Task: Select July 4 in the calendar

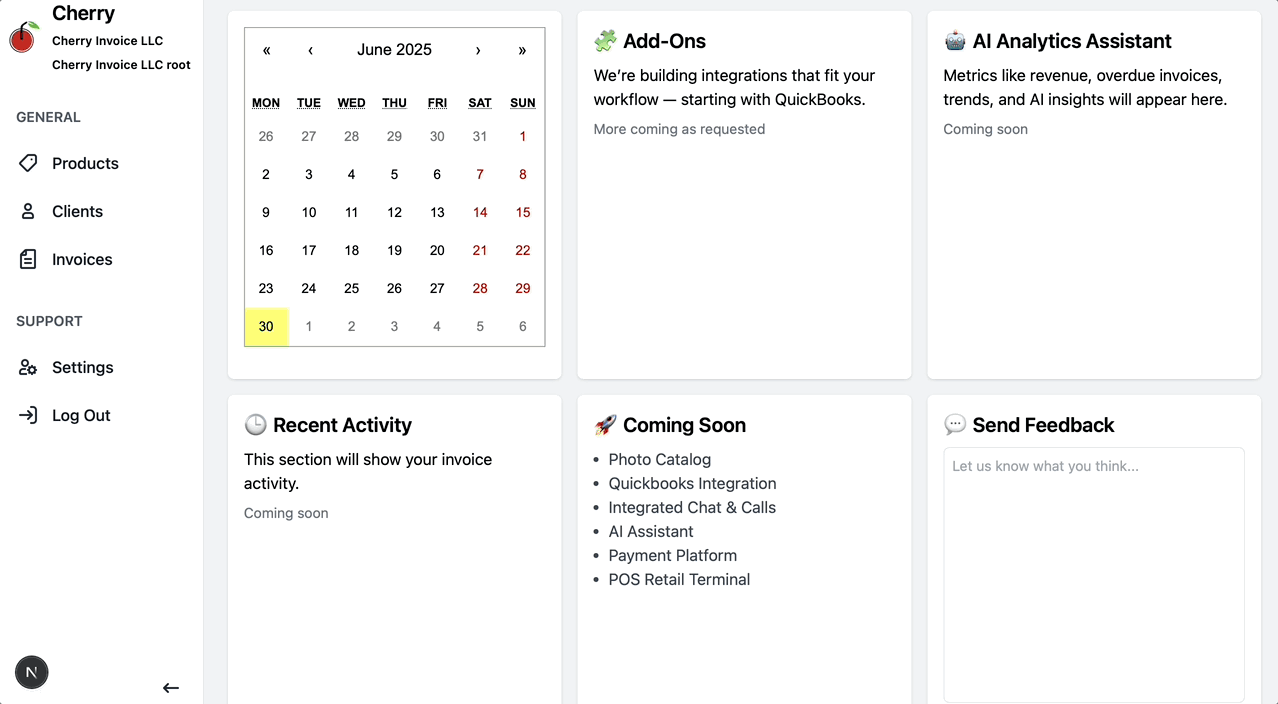Action: [x=437, y=326]
